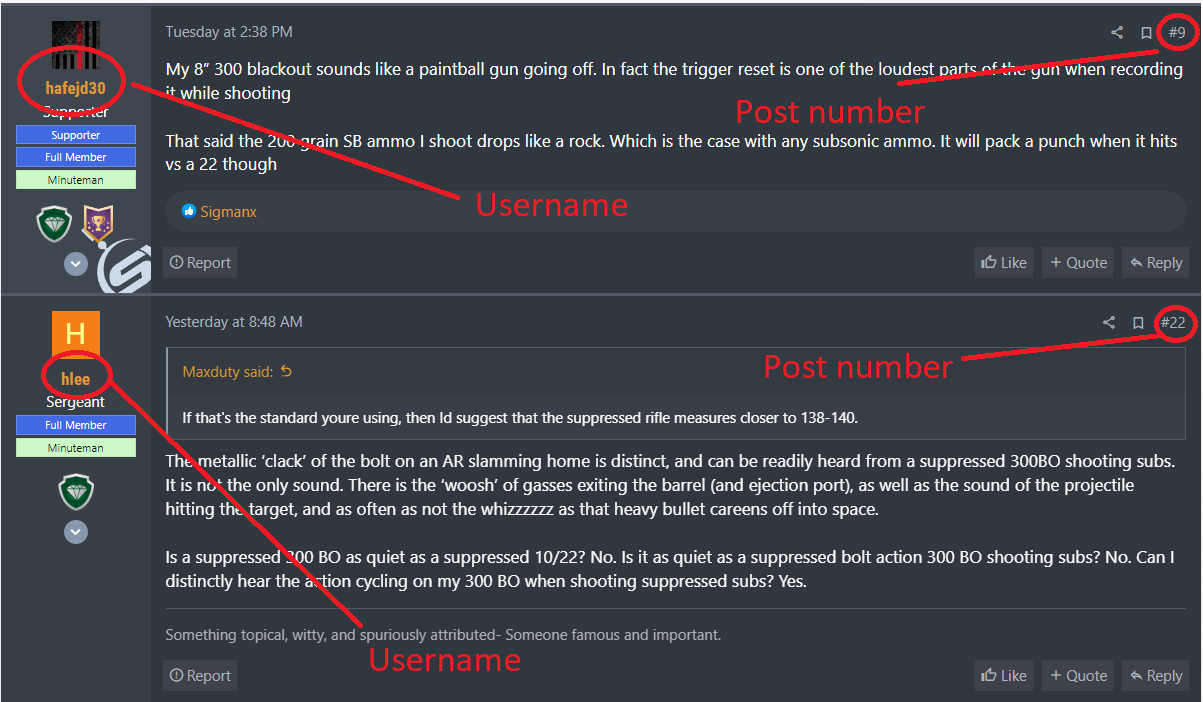Click the share icon on post #9
1203x702 pixels.
click(x=1117, y=33)
